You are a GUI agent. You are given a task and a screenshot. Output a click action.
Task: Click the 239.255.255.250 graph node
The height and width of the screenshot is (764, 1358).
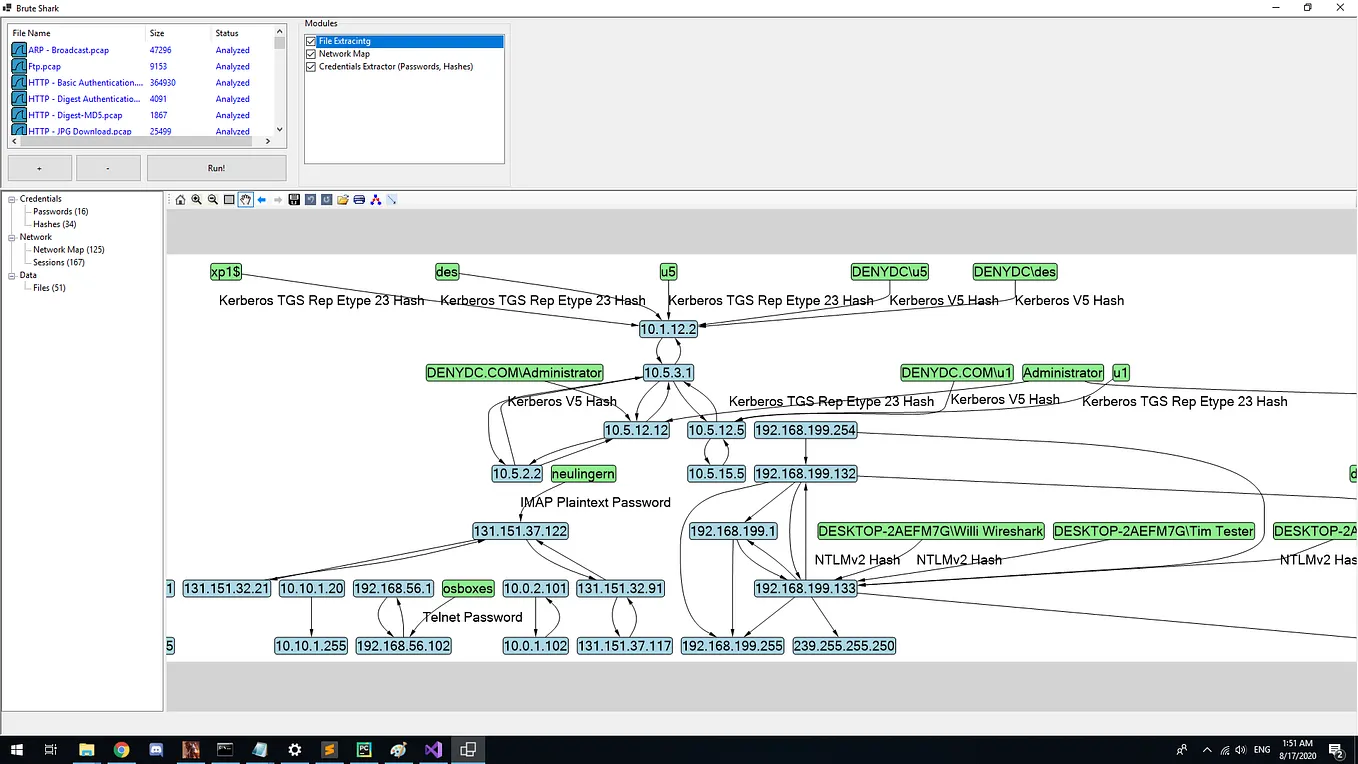[844, 646]
